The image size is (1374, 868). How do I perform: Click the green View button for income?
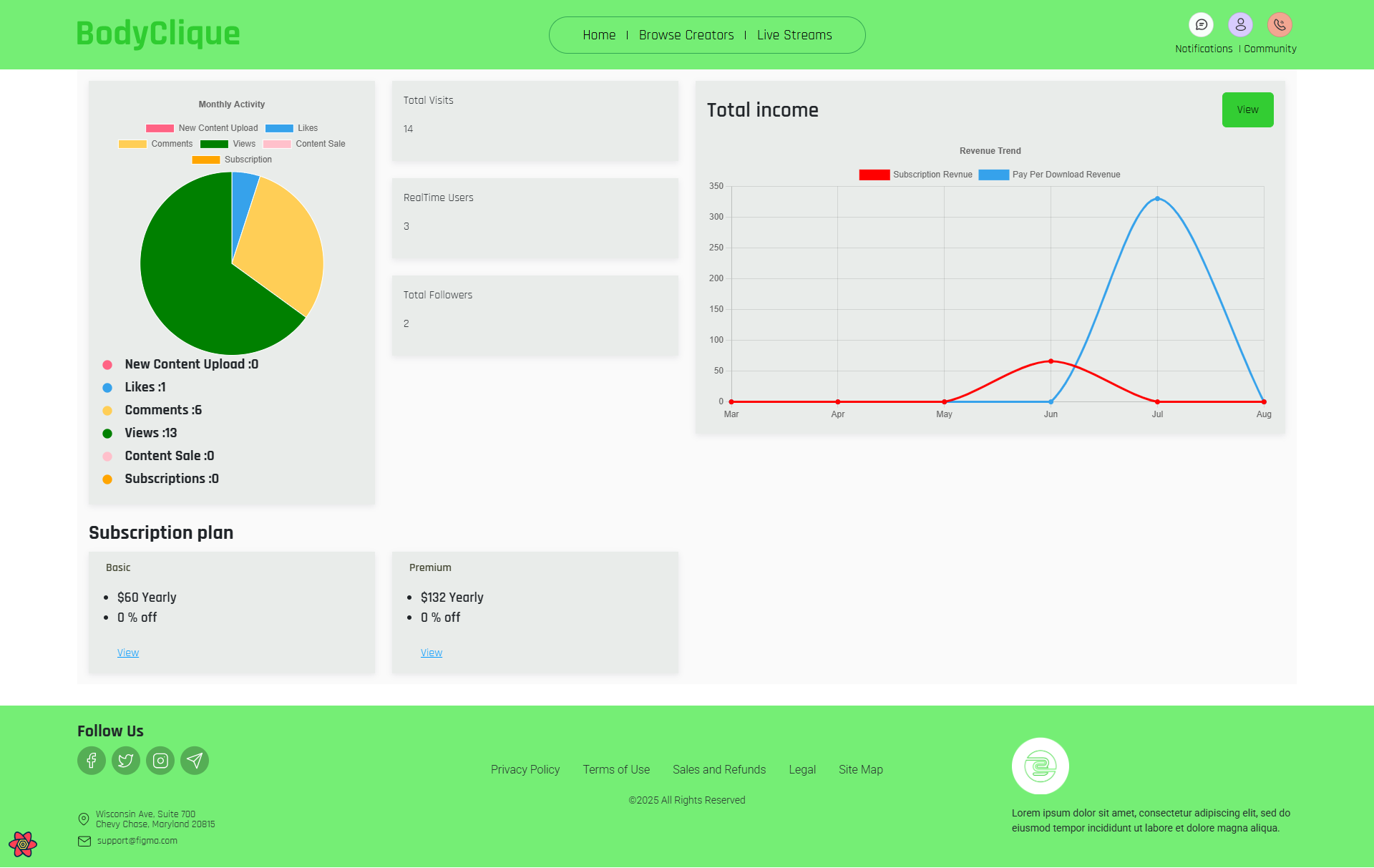click(1247, 109)
